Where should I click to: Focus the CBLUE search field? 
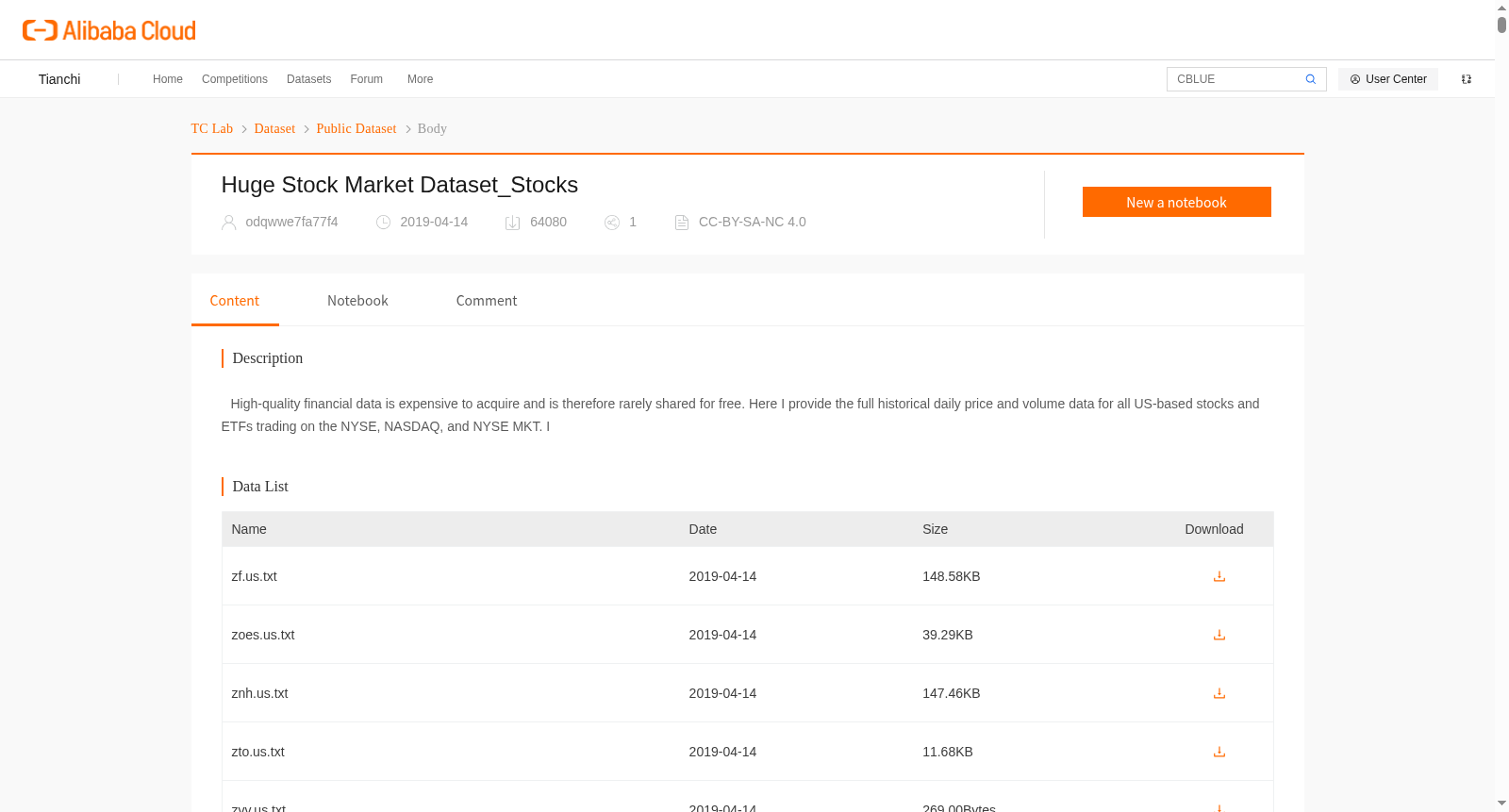[1235, 79]
